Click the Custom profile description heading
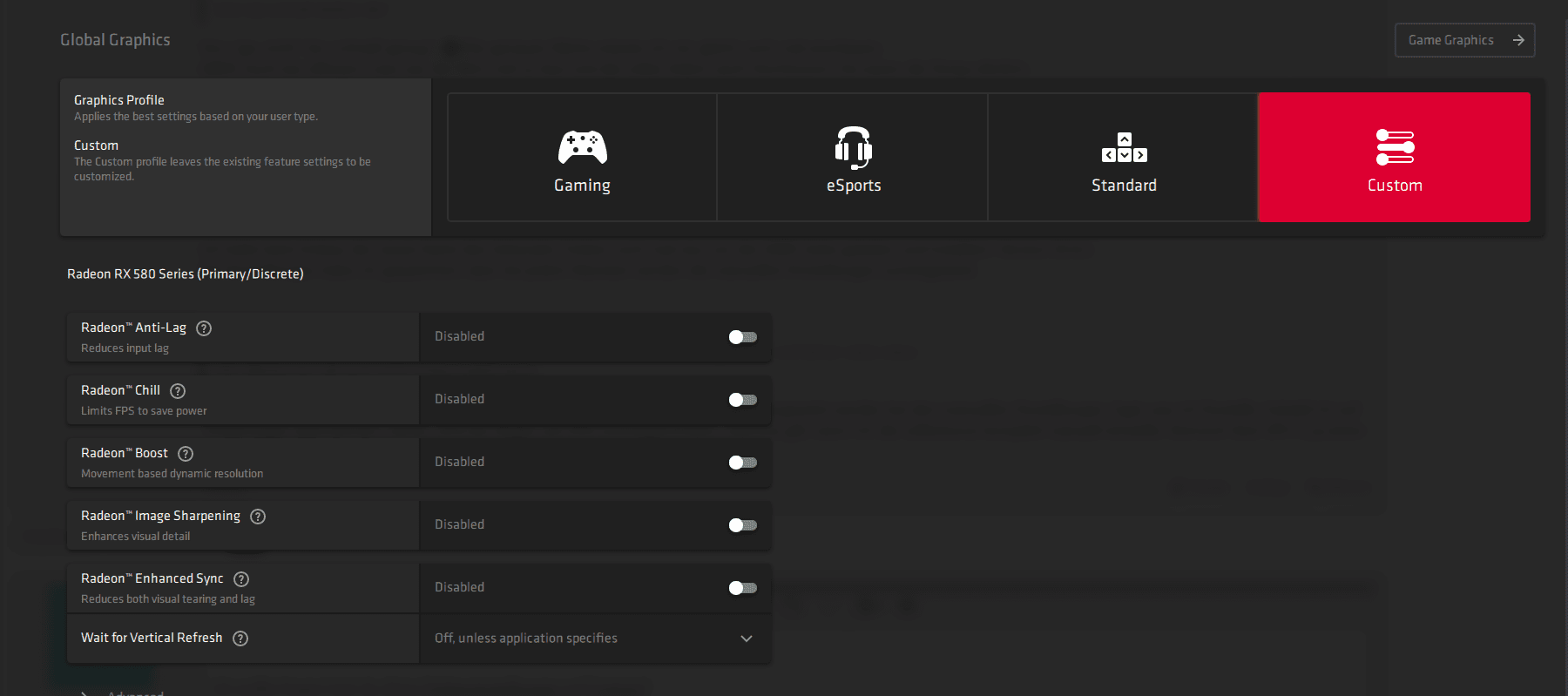 point(96,145)
